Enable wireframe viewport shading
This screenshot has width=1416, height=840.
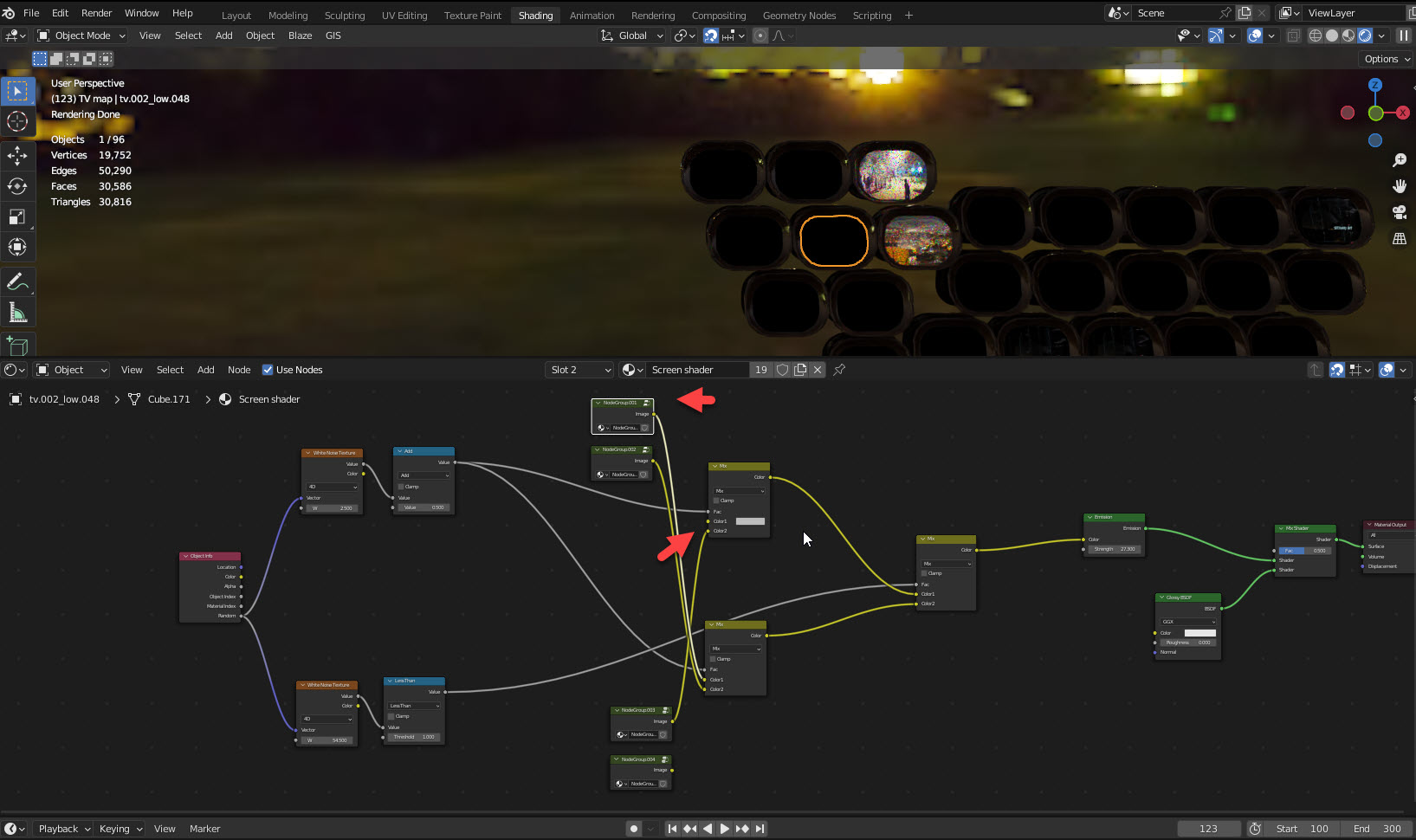tap(1316, 36)
